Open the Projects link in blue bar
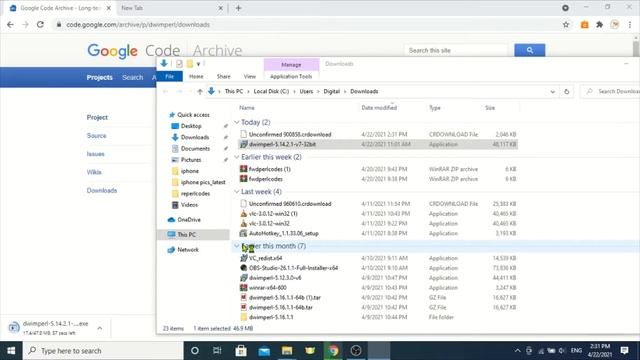Screen dimensions: 640x360 (x=99, y=77)
